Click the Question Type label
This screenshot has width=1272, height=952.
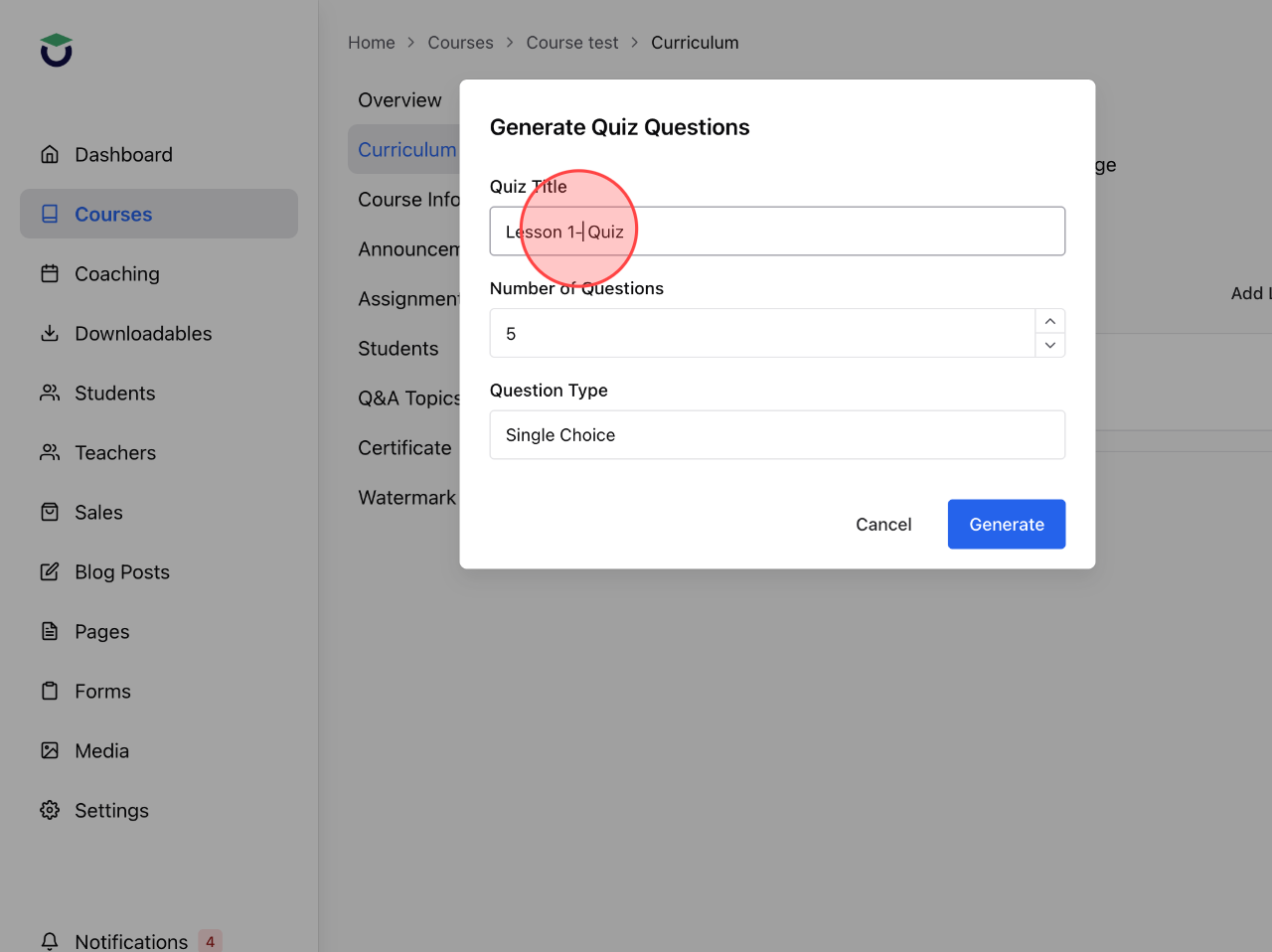tap(549, 390)
